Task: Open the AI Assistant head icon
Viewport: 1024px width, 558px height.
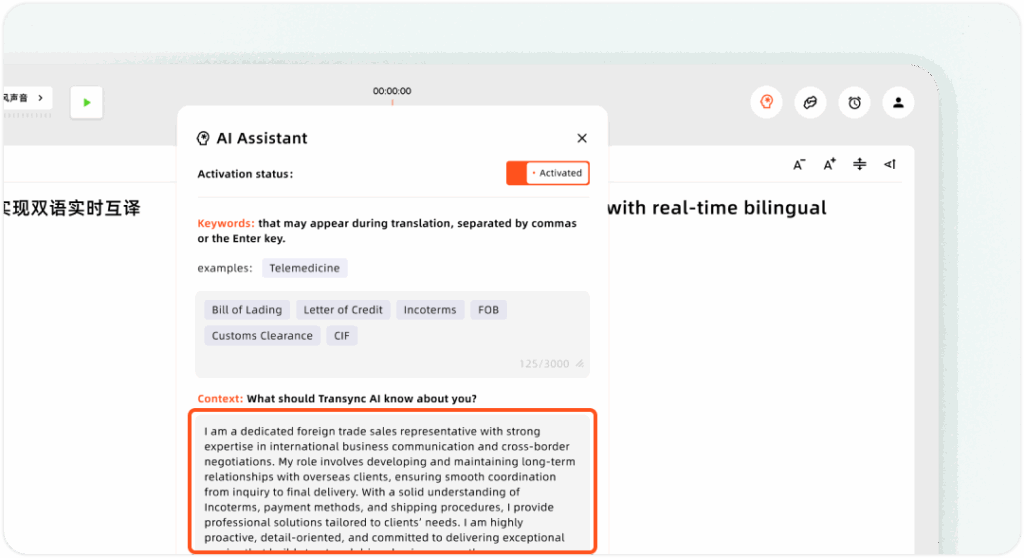Action: point(766,102)
